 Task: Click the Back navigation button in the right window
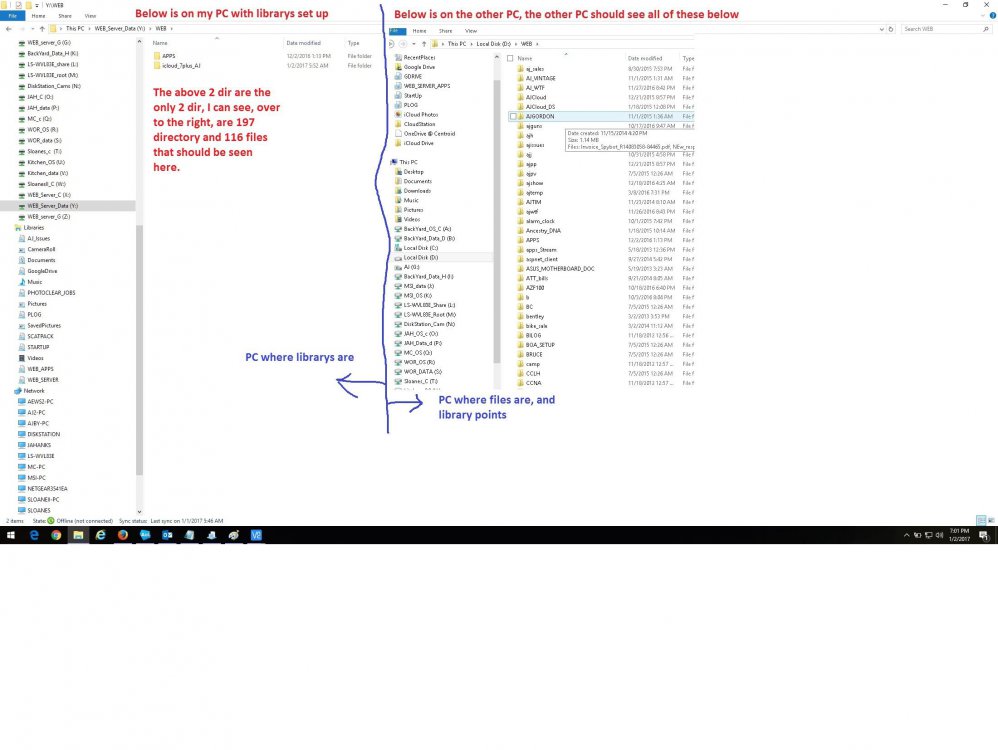(x=393, y=44)
